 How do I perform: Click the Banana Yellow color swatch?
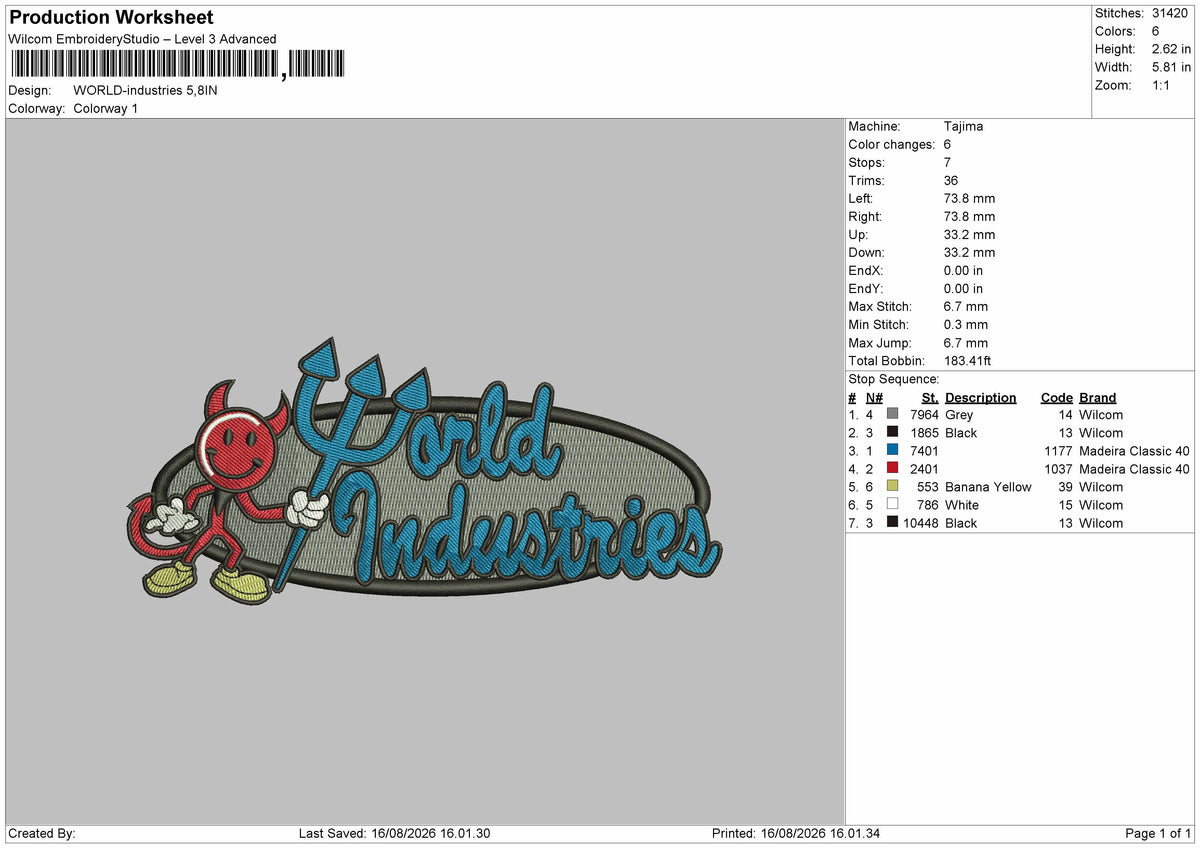point(892,486)
